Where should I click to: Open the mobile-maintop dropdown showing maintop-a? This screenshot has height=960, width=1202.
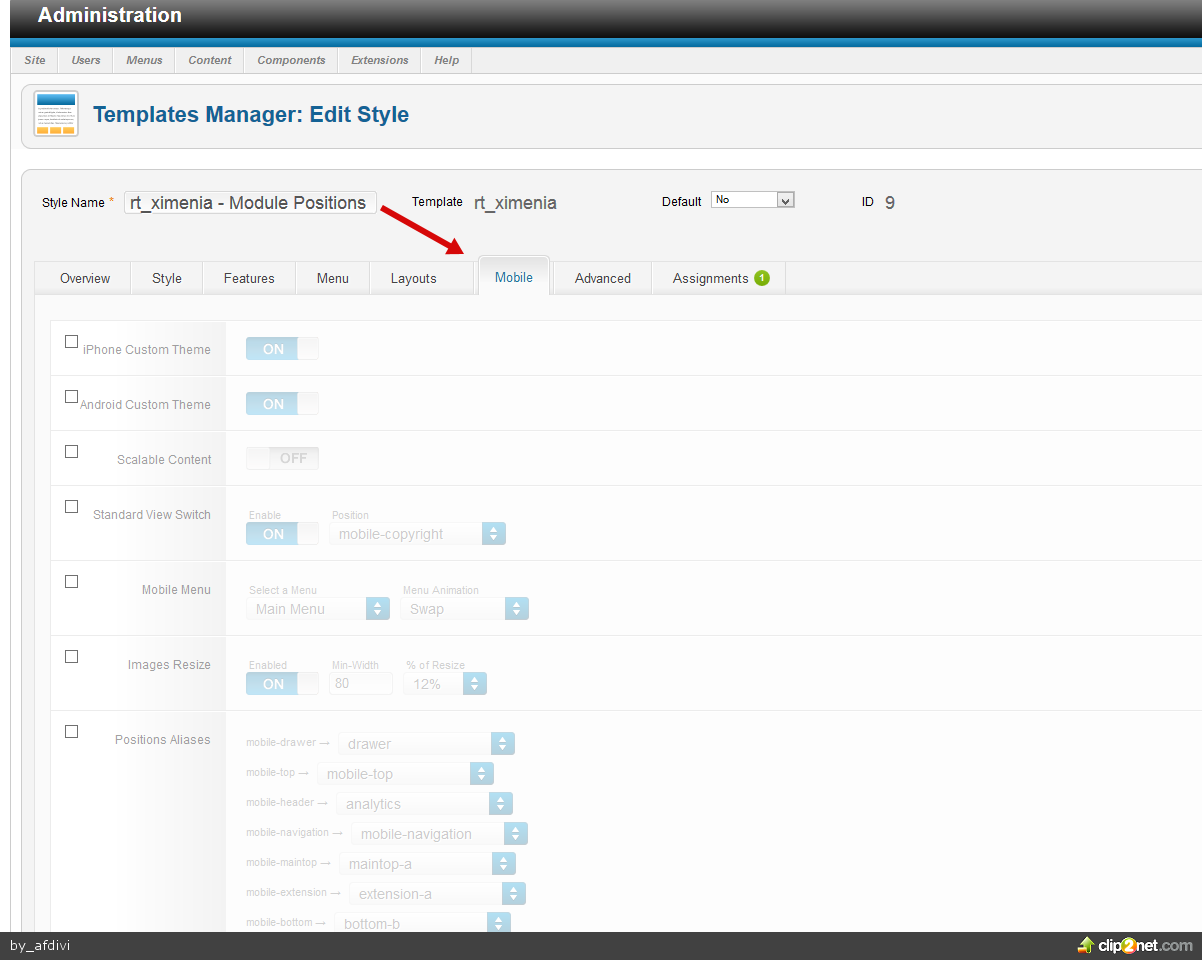428,864
